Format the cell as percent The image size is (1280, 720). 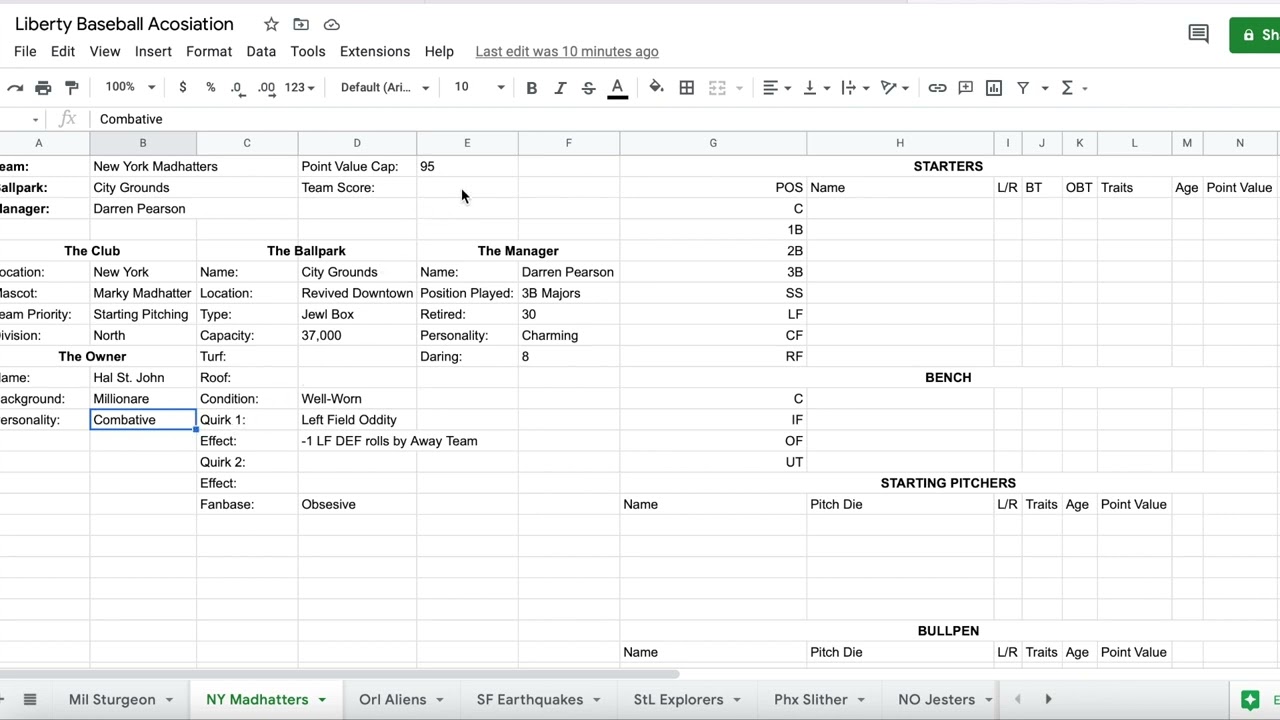coord(210,88)
